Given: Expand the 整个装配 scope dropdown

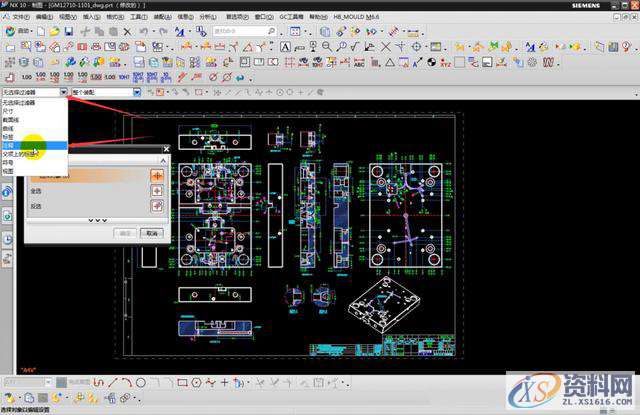Looking at the screenshot, I should (x=135, y=92).
